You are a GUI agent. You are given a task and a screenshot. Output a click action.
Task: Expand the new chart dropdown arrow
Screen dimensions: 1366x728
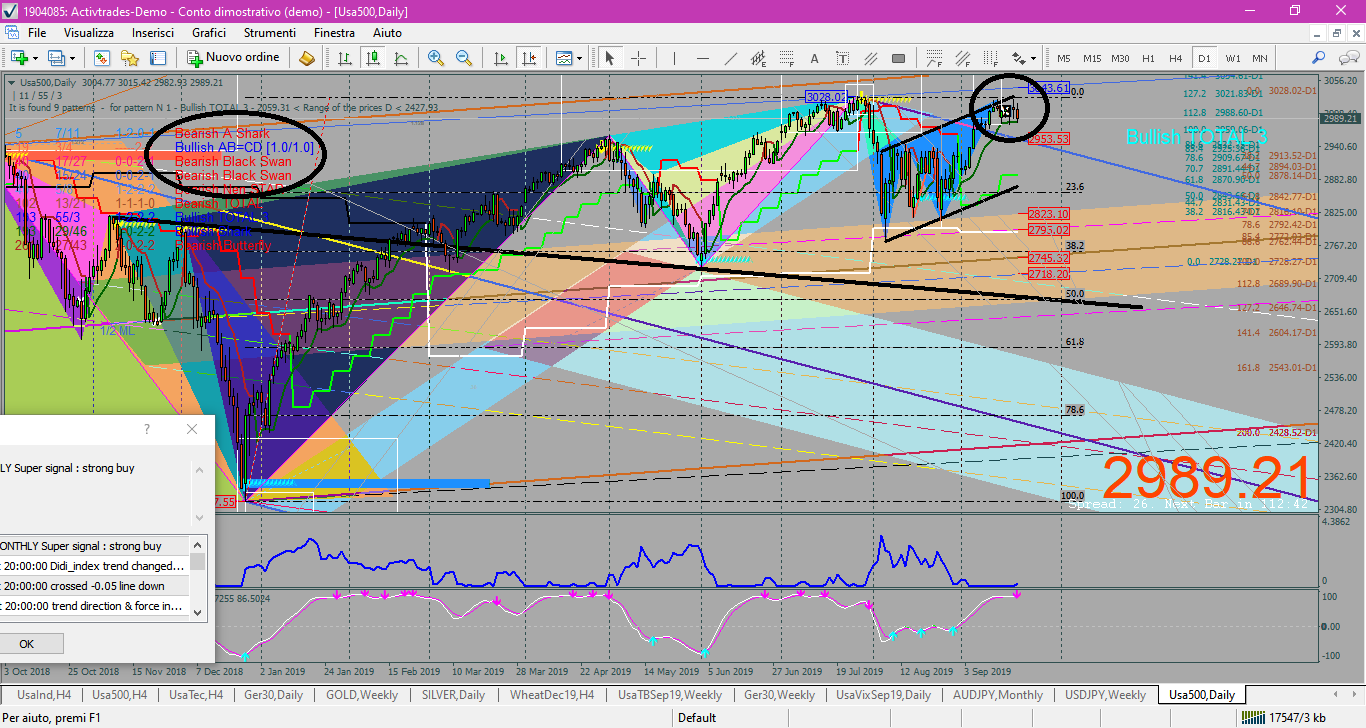(x=35, y=58)
